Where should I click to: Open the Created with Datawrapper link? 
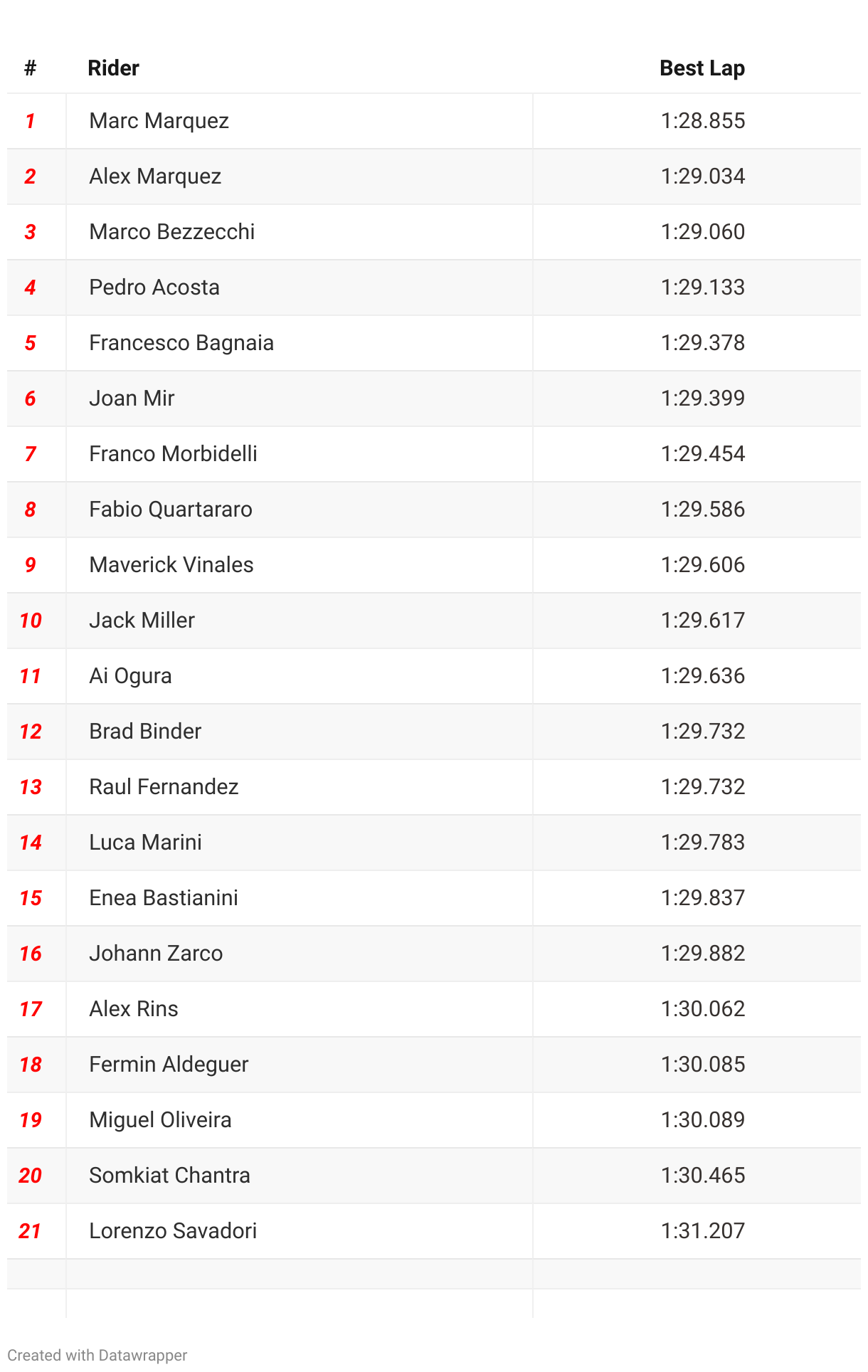97,1355
